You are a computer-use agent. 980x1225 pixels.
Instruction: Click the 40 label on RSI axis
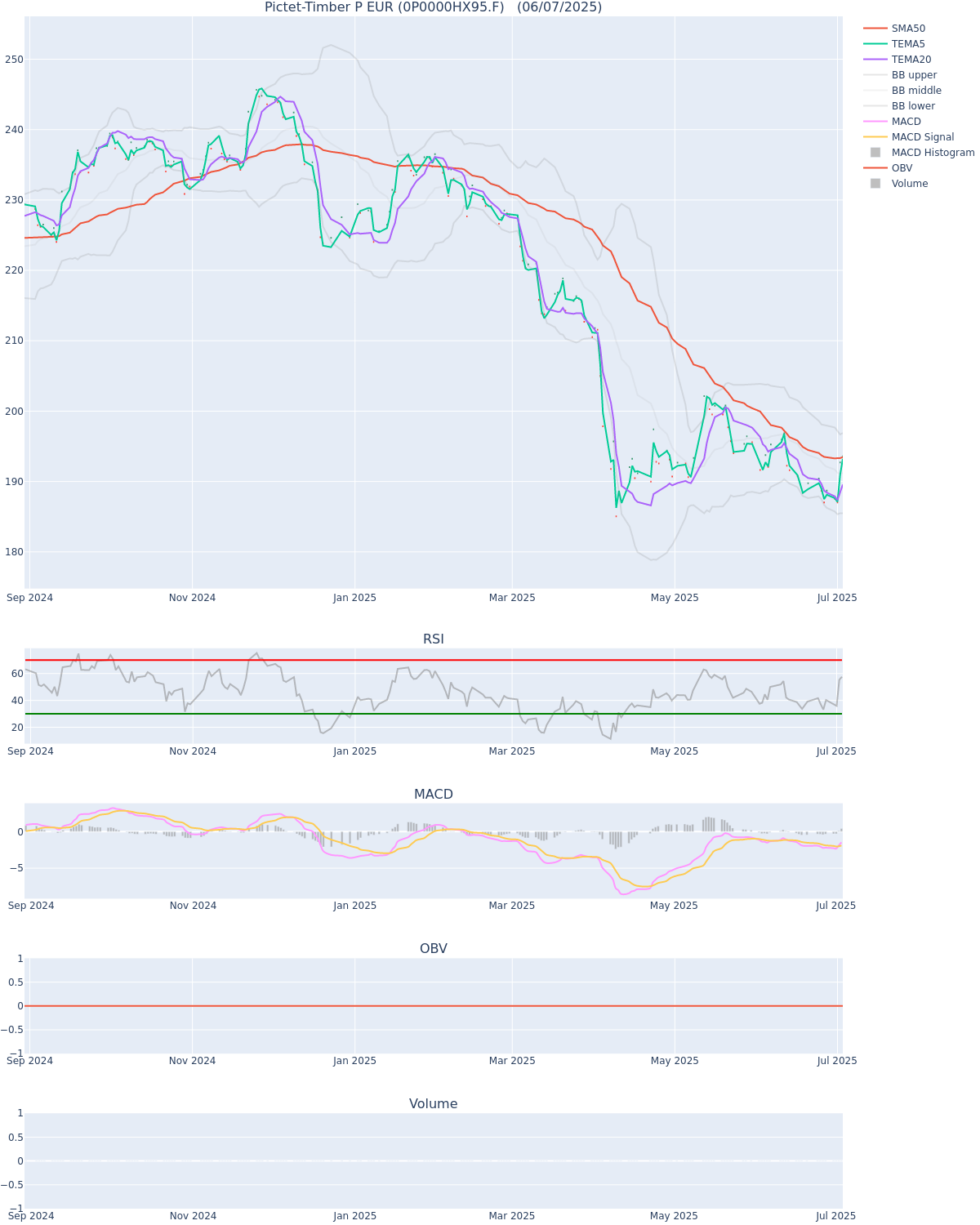16,701
